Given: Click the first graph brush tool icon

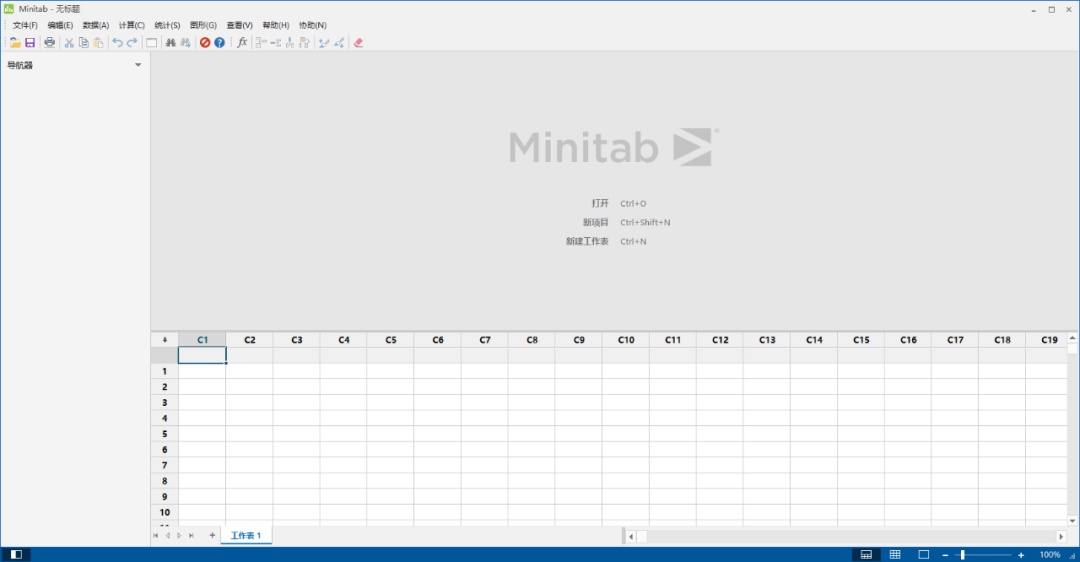Looking at the screenshot, I should pyautogui.click(x=324, y=43).
